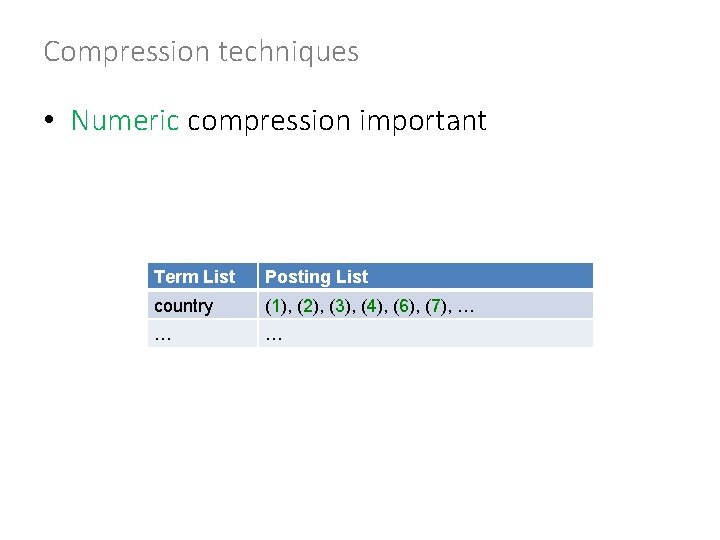The image size is (720, 540).
Task: Click posting entry (3) in country row
Action: tap(340, 306)
